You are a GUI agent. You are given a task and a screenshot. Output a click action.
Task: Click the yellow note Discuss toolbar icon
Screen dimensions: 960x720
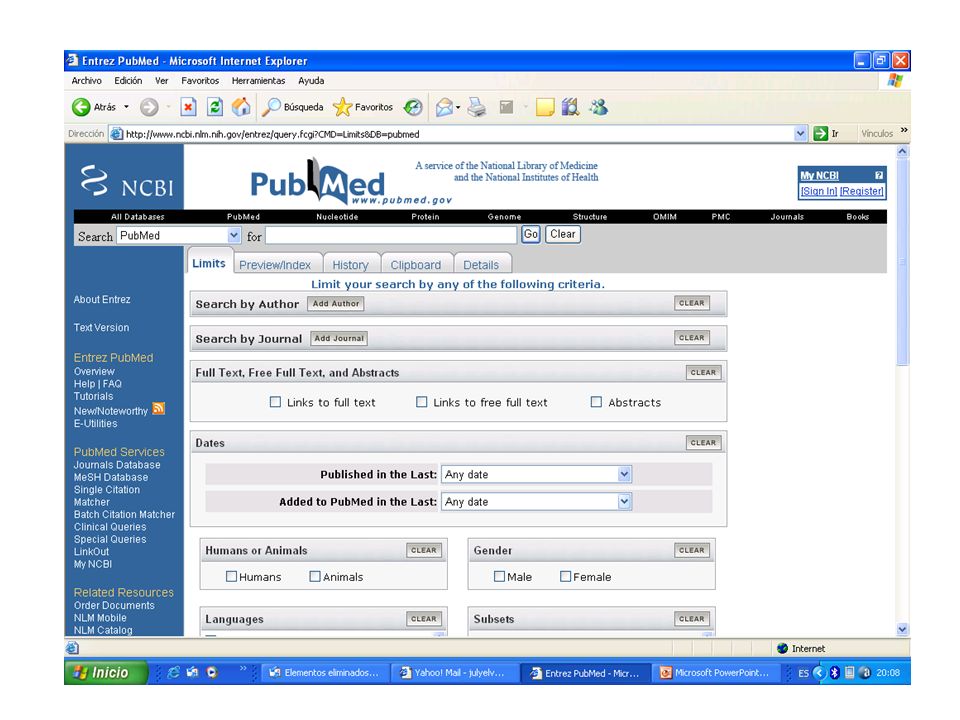click(544, 107)
